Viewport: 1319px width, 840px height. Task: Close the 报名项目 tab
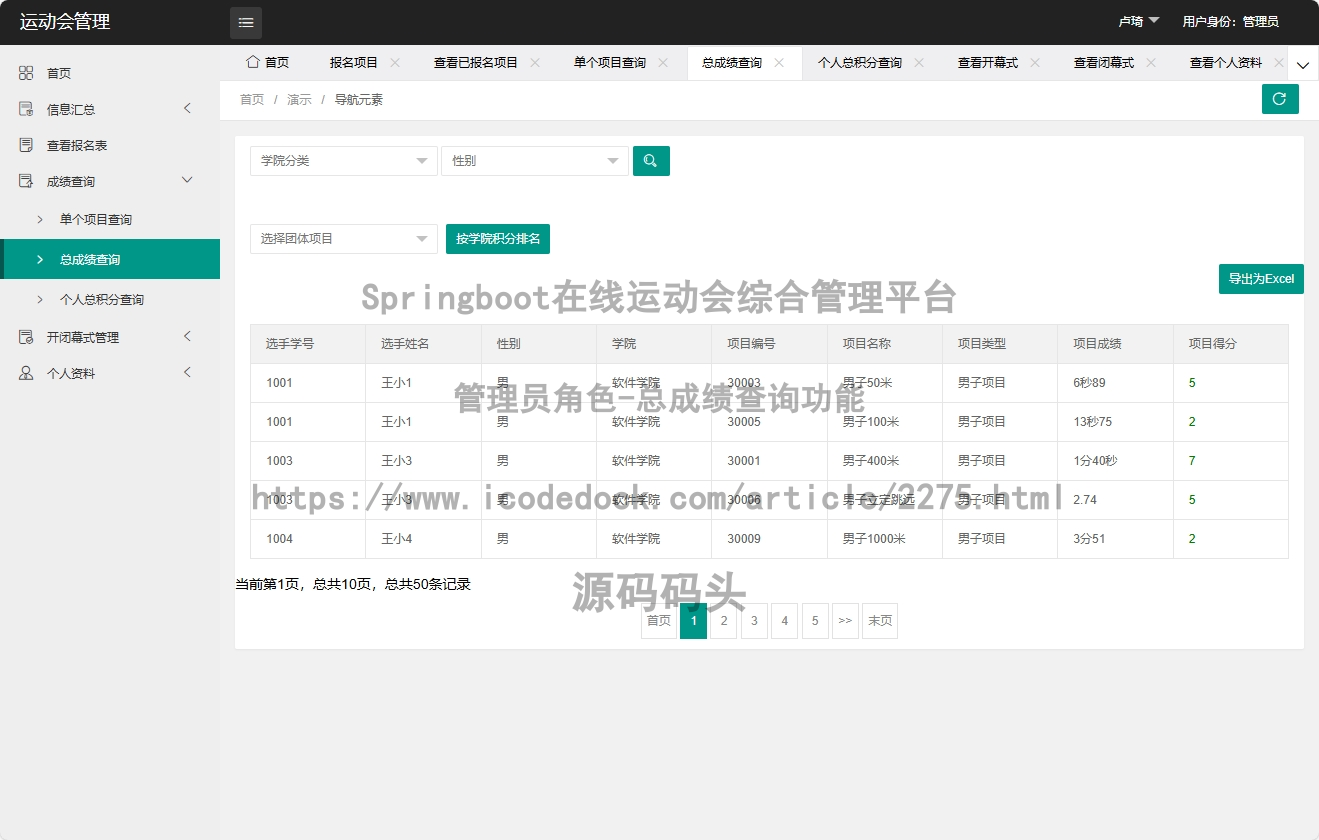click(395, 62)
